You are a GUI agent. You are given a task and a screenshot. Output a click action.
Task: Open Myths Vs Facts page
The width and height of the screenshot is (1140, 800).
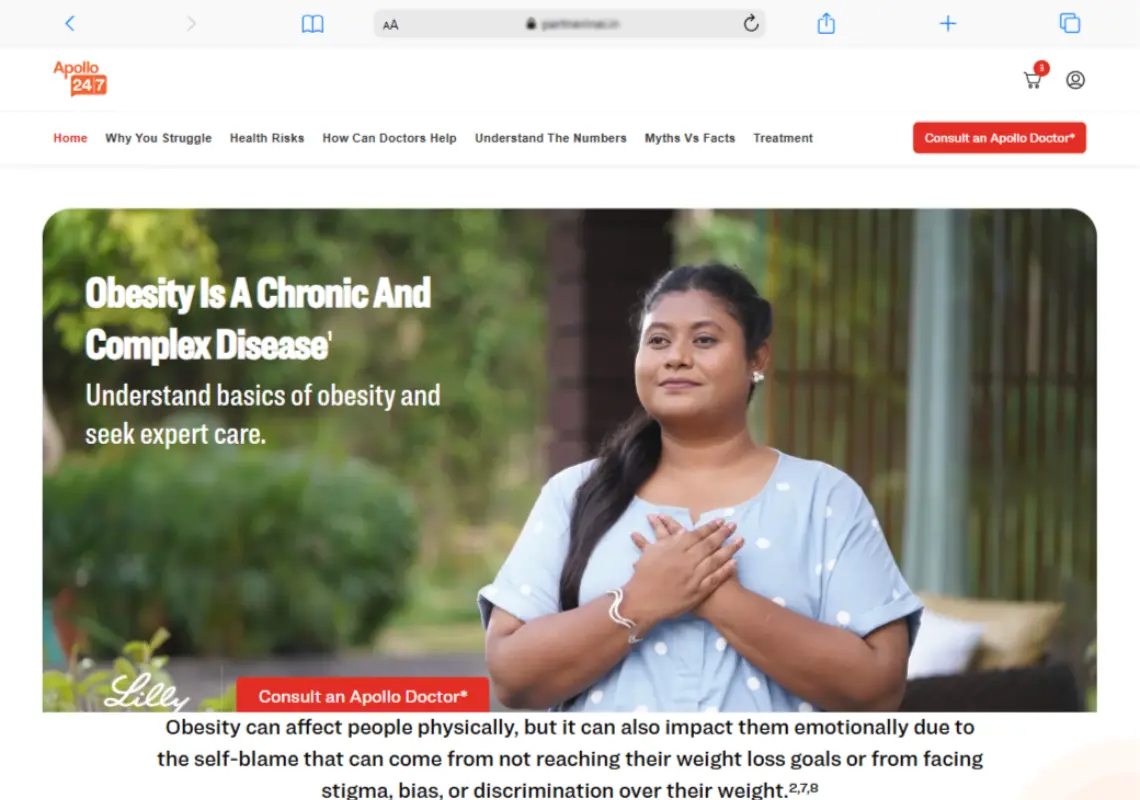[x=690, y=138]
